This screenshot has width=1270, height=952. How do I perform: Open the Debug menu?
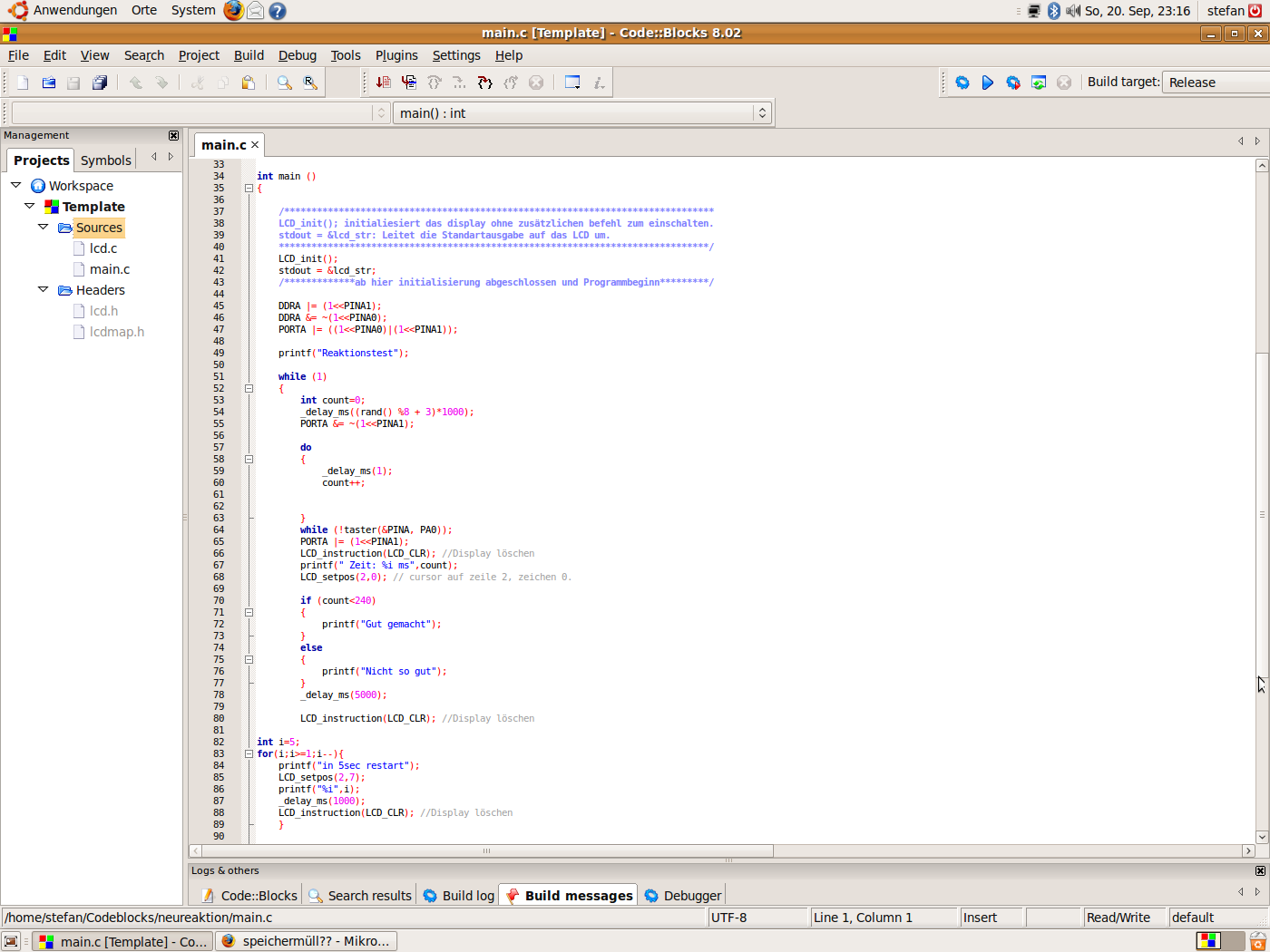[298, 55]
